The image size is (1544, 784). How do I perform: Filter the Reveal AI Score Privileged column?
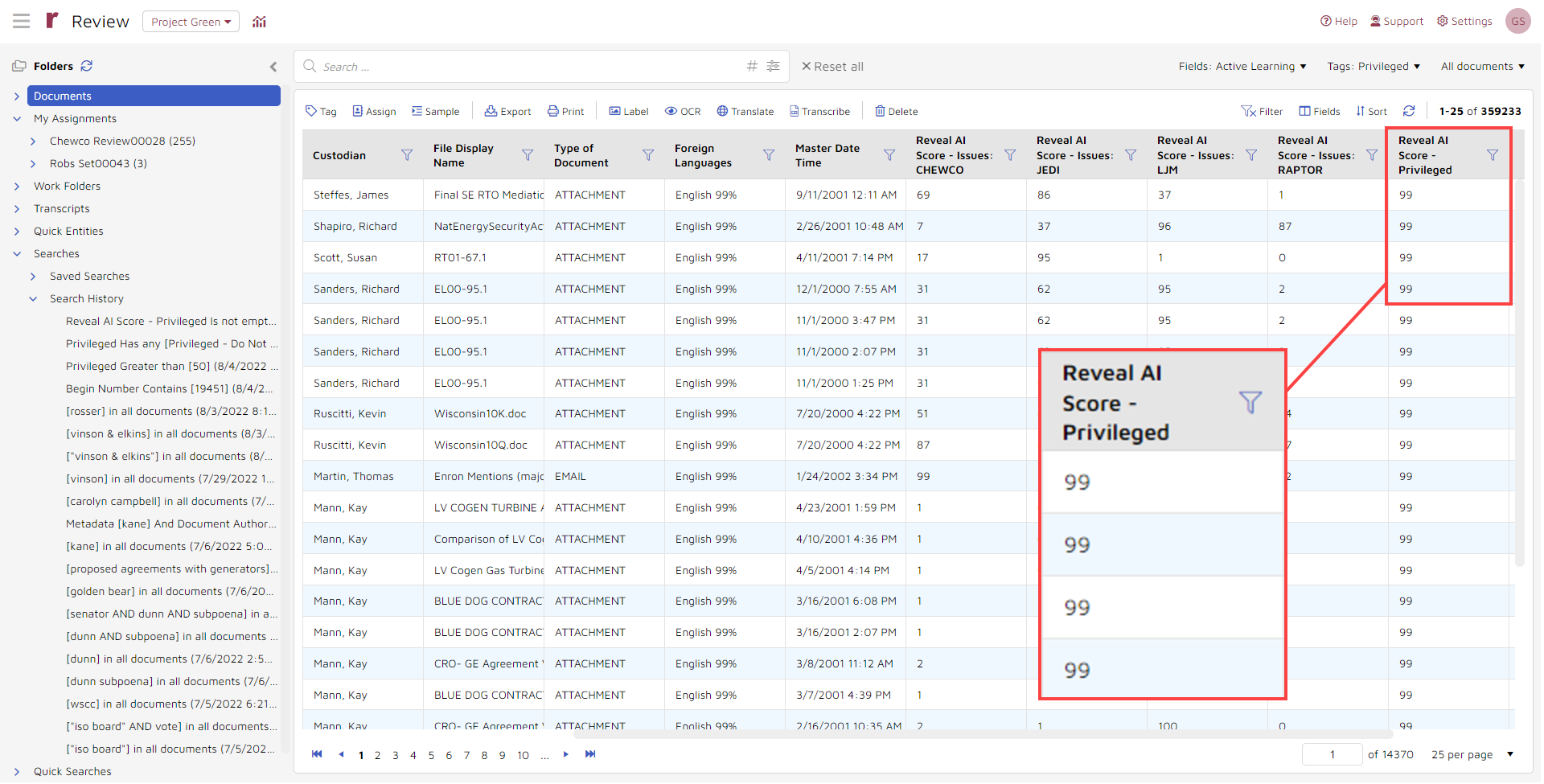click(x=1493, y=155)
